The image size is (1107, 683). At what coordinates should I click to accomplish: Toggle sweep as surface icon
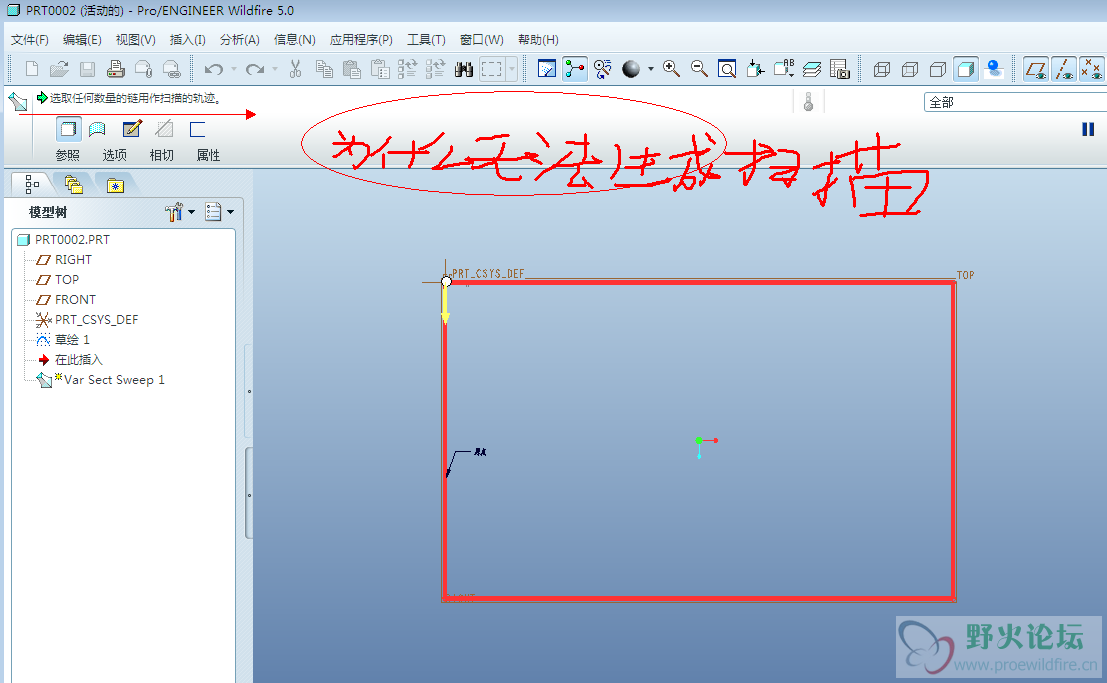coord(97,129)
